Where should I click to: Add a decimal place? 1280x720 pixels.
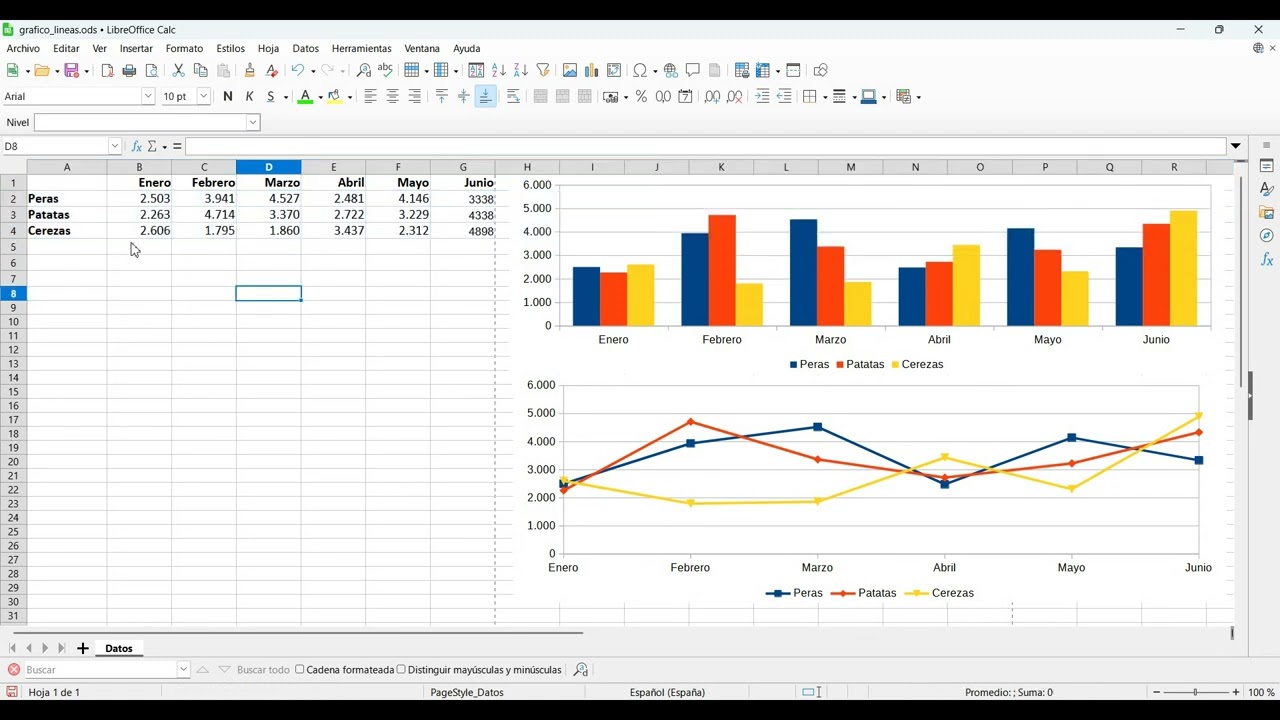pyautogui.click(x=712, y=96)
